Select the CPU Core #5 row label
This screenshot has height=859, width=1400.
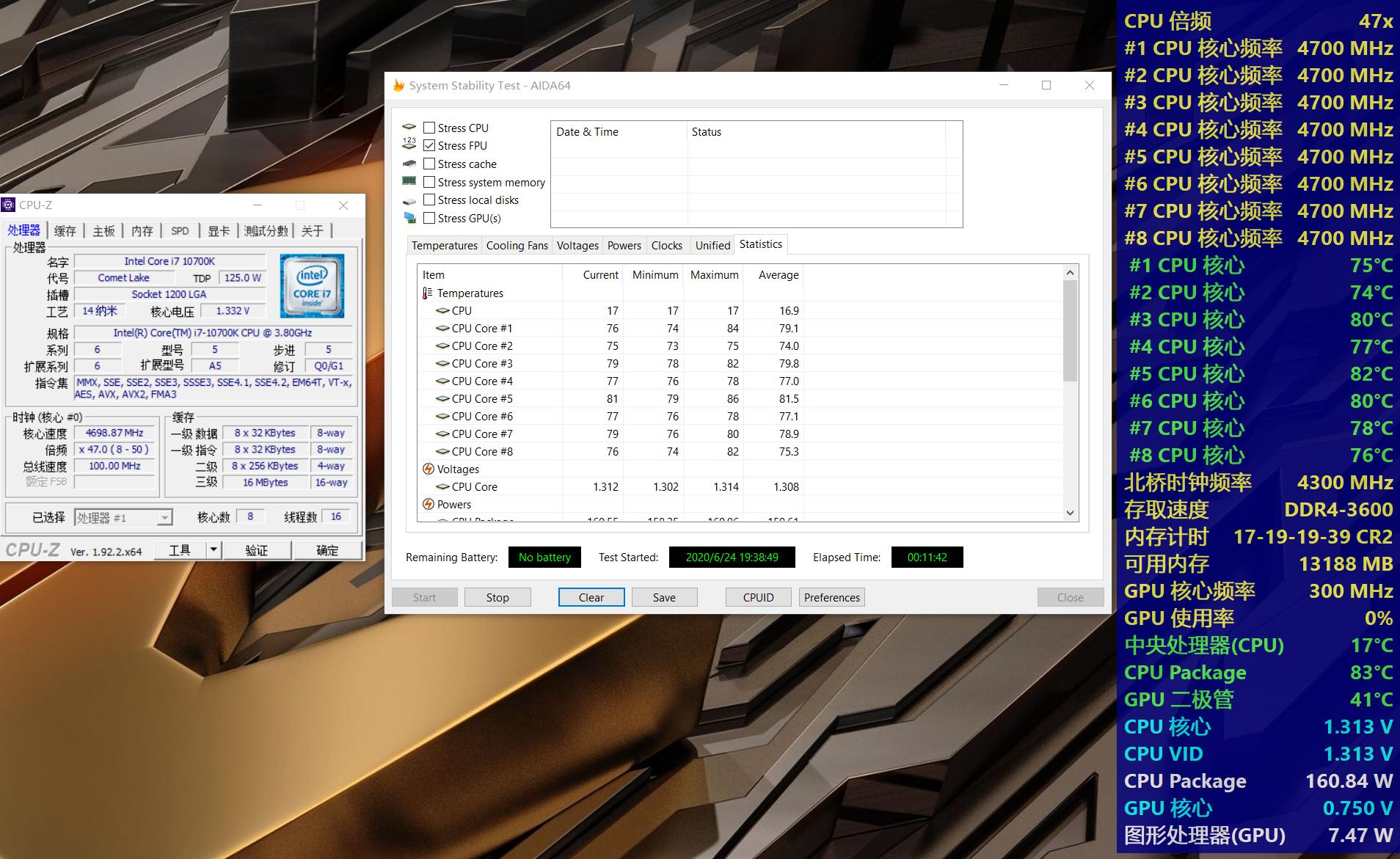pos(482,398)
